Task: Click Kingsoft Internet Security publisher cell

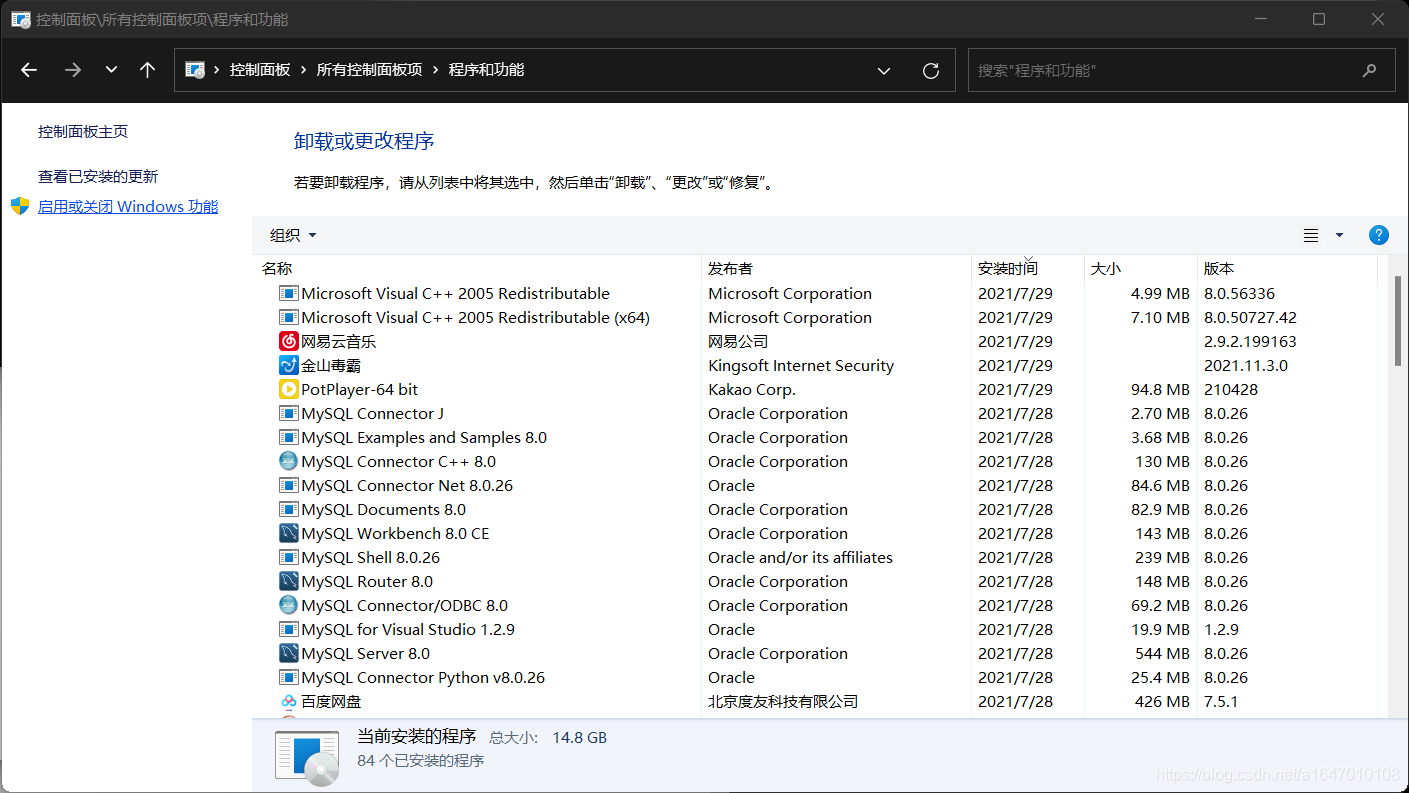Action: [x=801, y=366]
